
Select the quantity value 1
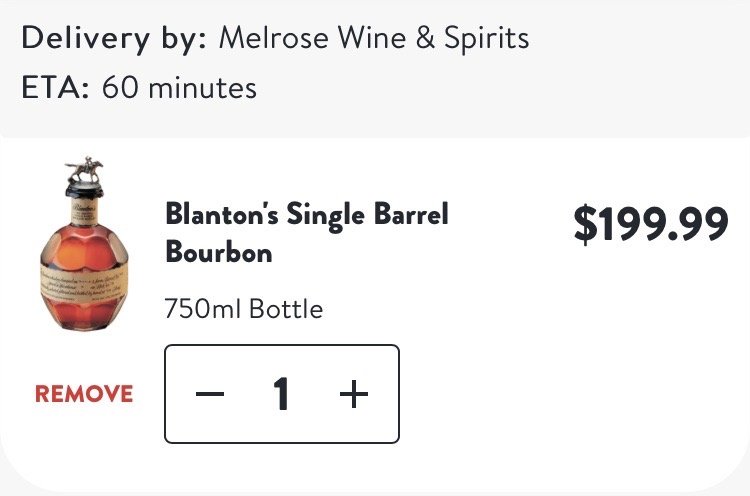pos(282,395)
